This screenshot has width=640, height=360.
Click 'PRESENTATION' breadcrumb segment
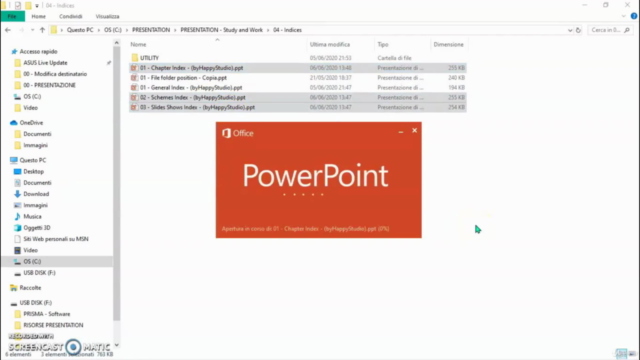(x=151, y=30)
